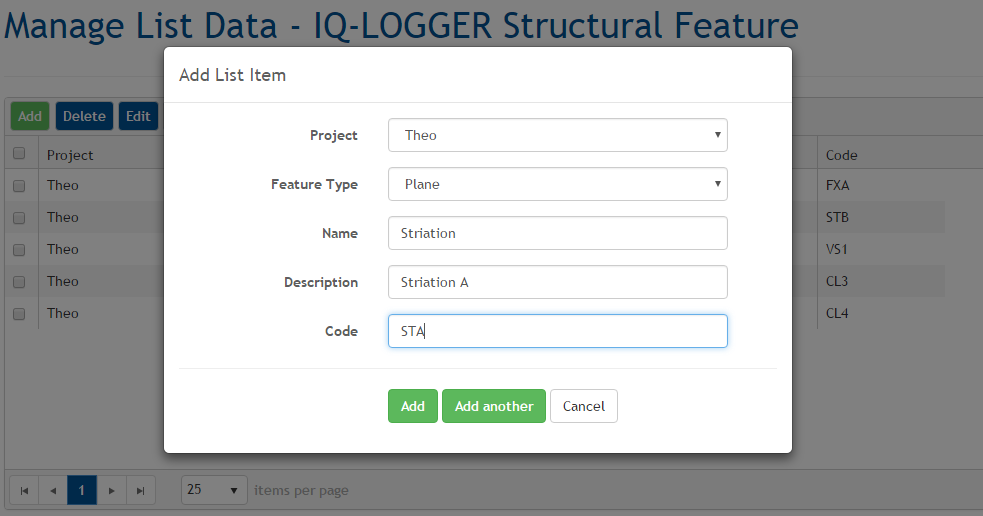Select page 1 in pagination

(x=82, y=490)
